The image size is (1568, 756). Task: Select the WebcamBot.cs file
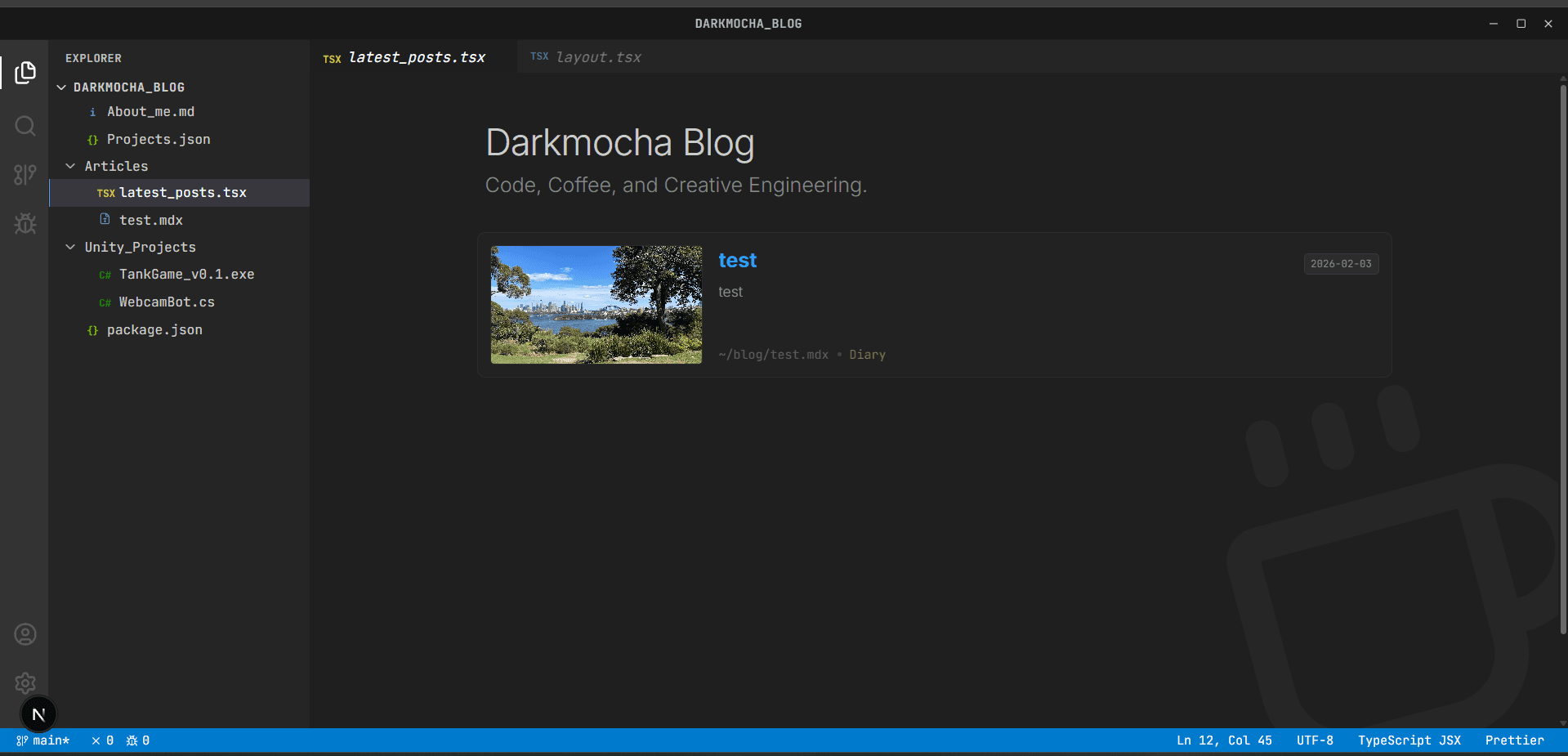pos(166,302)
